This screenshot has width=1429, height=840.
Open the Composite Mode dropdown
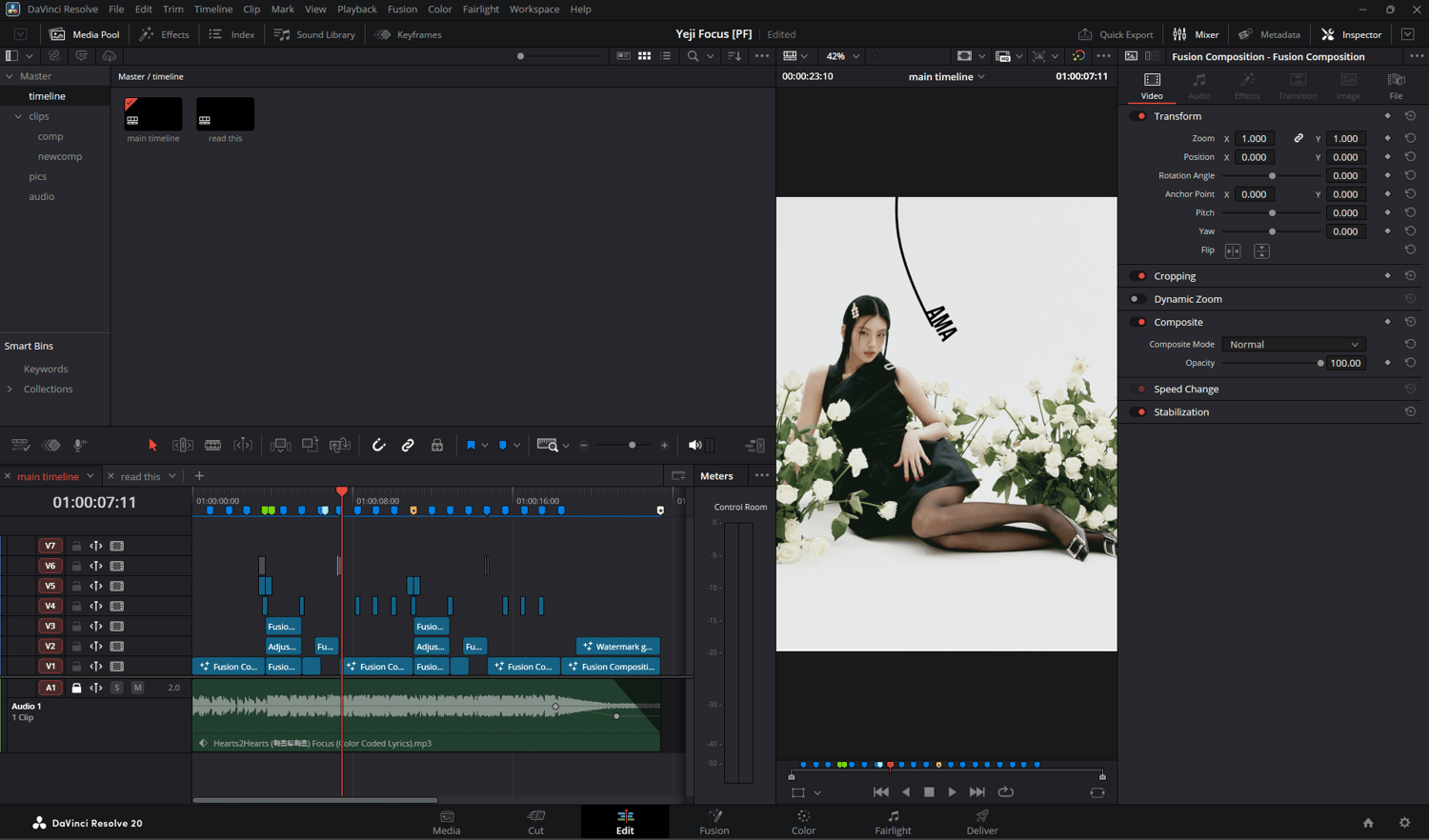pyautogui.click(x=1294, y=345)
